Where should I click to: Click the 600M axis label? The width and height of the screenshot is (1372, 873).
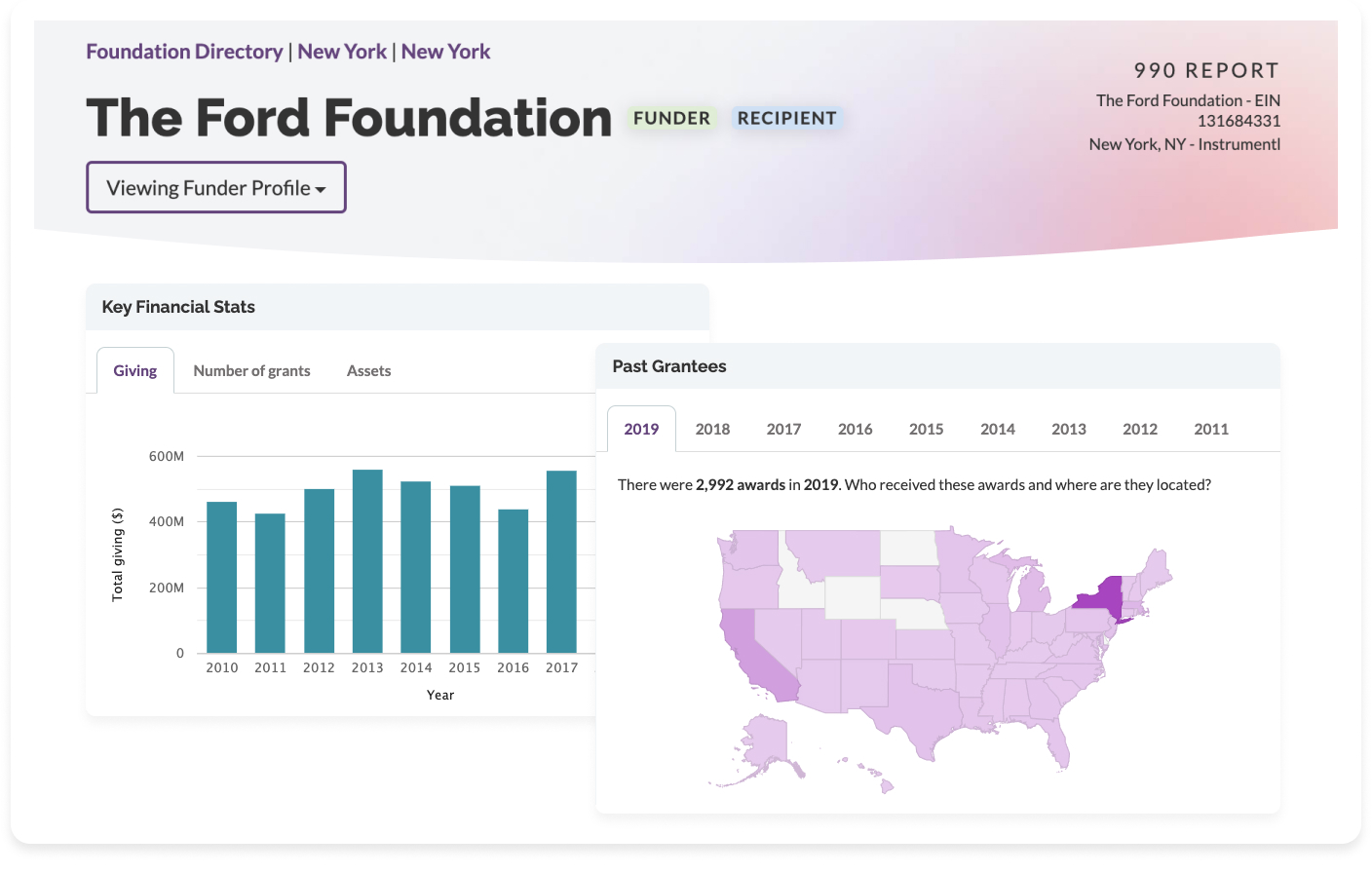pyautogui.click(x=167, y=456)
